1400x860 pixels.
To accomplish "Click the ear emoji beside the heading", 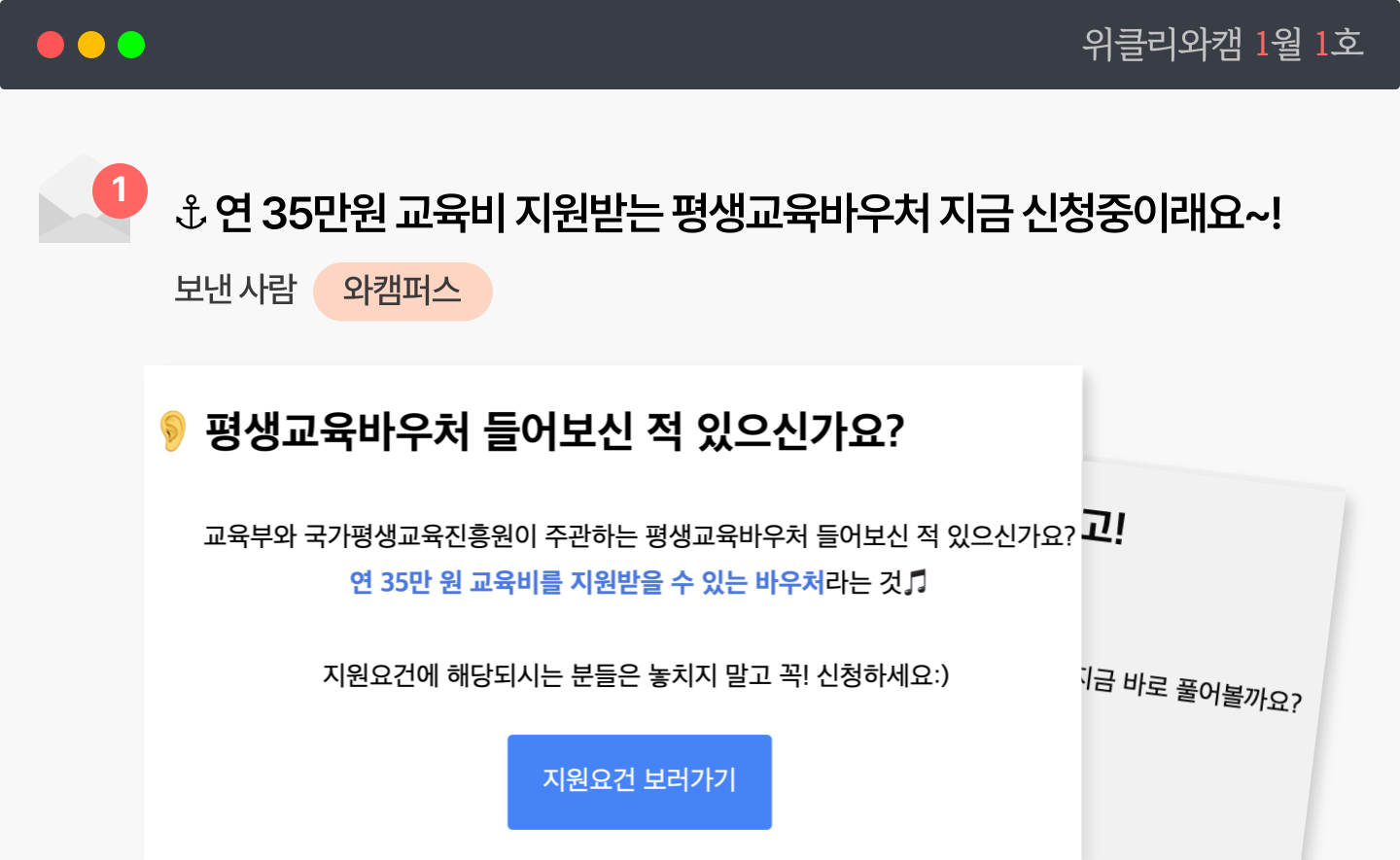I will tap(173, 430).
